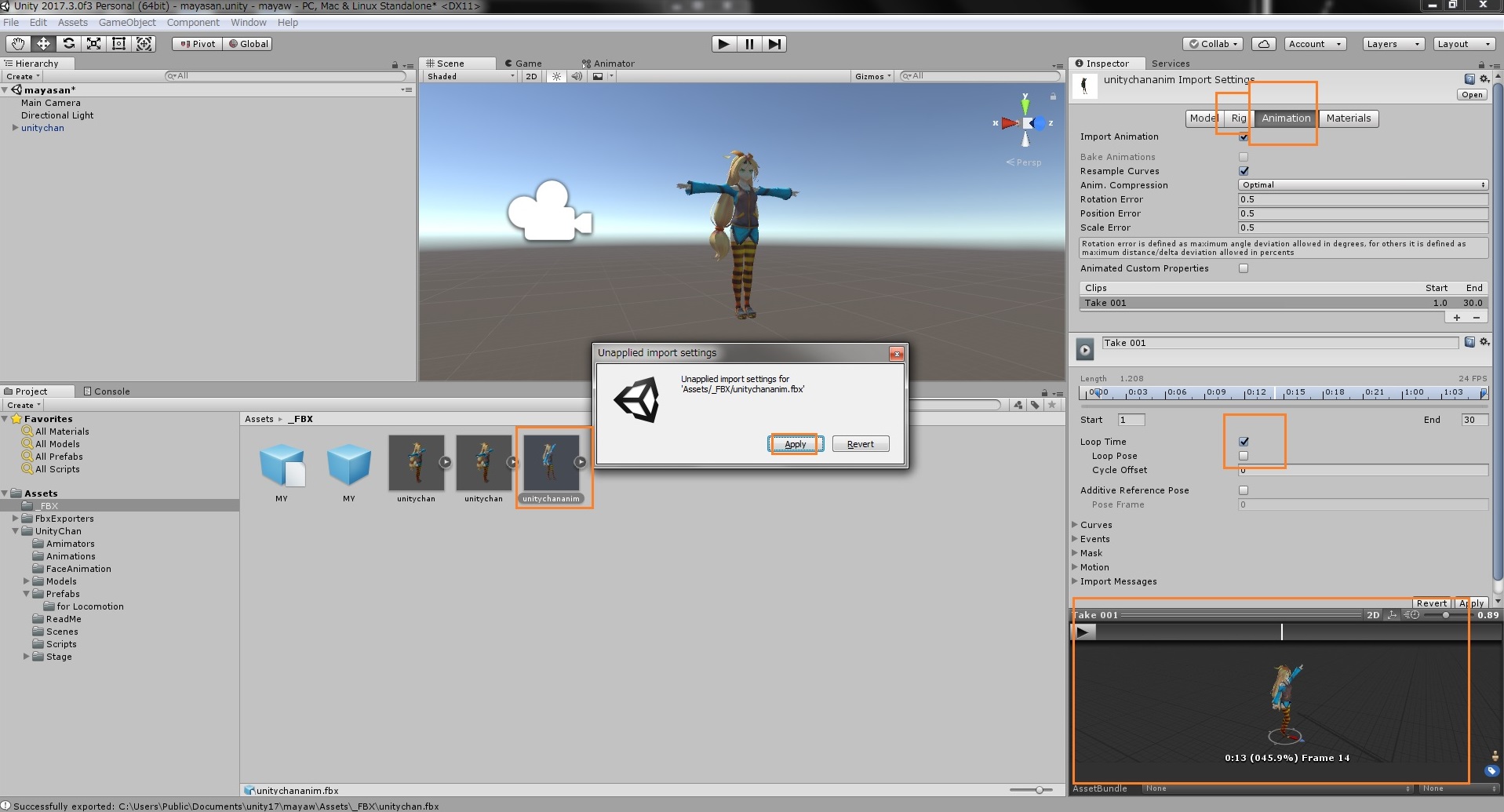Toggle scene lighting sun icon
The width and height of the screenshot is (1504, 812).
click(x=556, y=76)
